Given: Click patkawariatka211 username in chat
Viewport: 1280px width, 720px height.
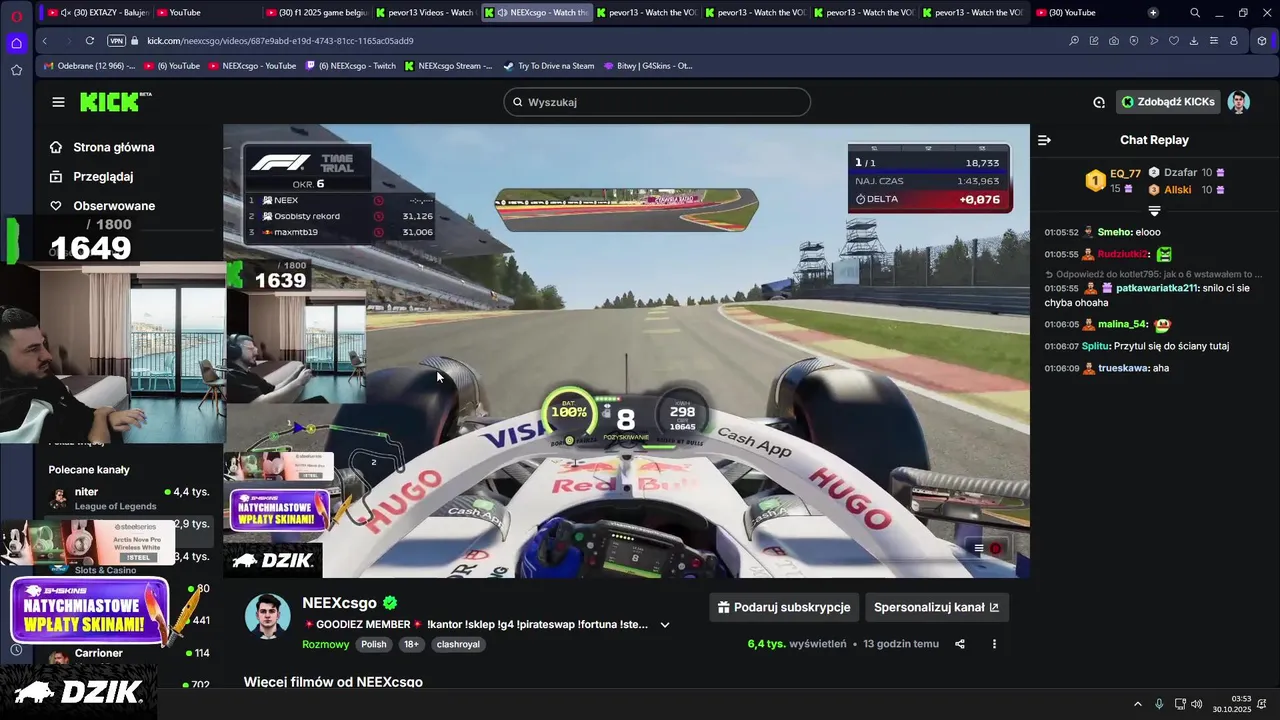Looking at the screenshot, I should pyautogui.click(x=1156, y=288).
